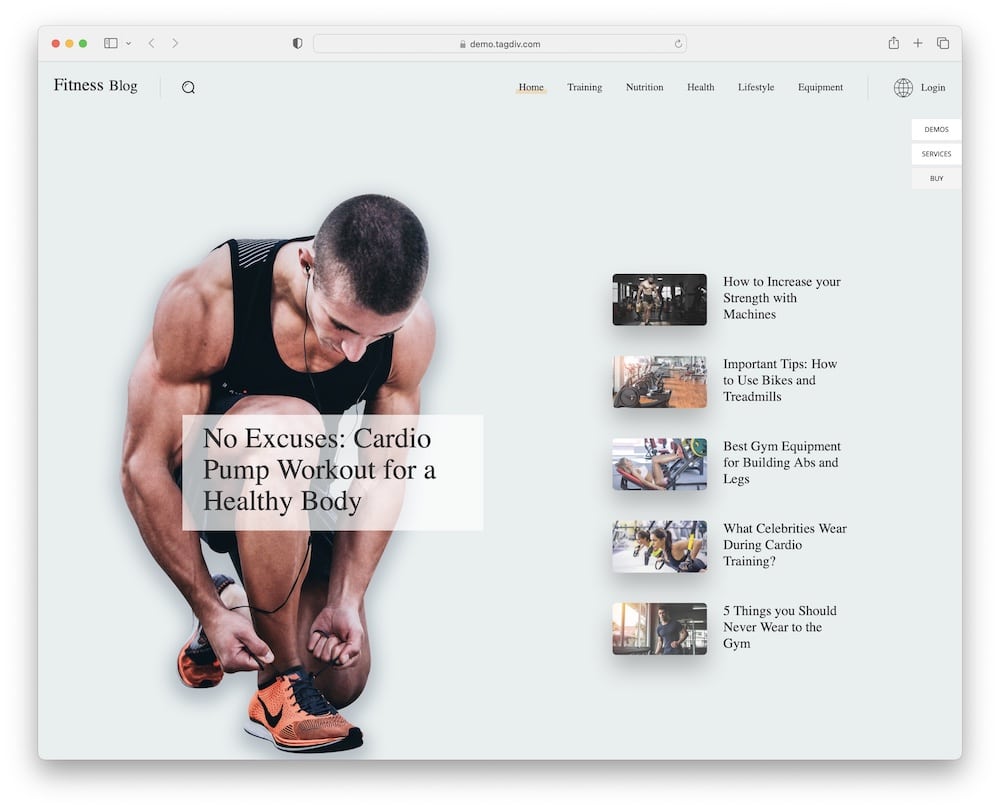Click the Fitness Blog logo
The height and width of the screenshot is (810, 1000).
pos(96,85)
